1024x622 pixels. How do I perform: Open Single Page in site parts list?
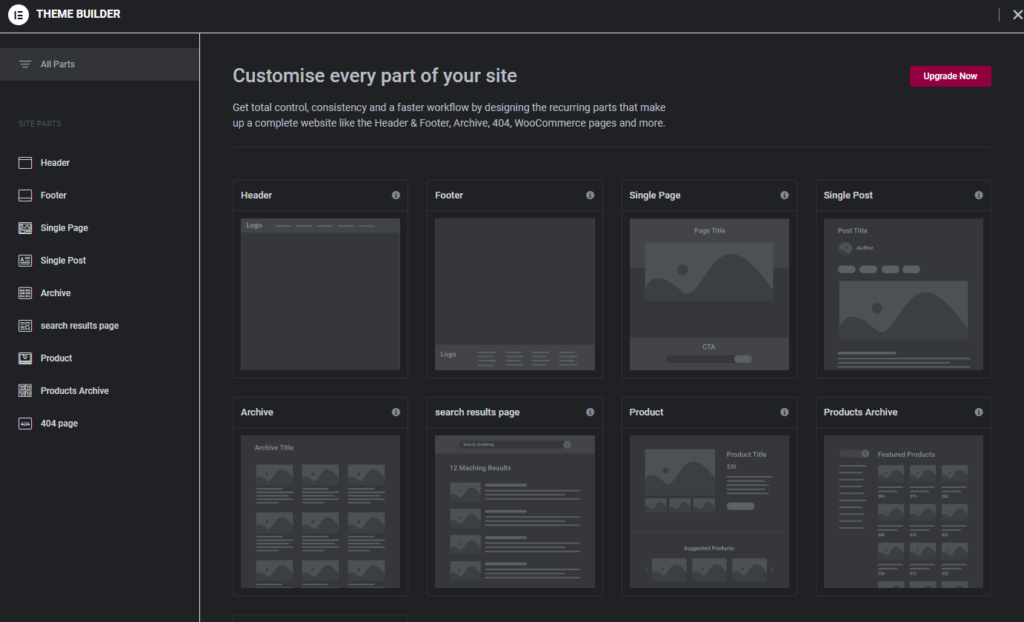(x=64, y=228)
